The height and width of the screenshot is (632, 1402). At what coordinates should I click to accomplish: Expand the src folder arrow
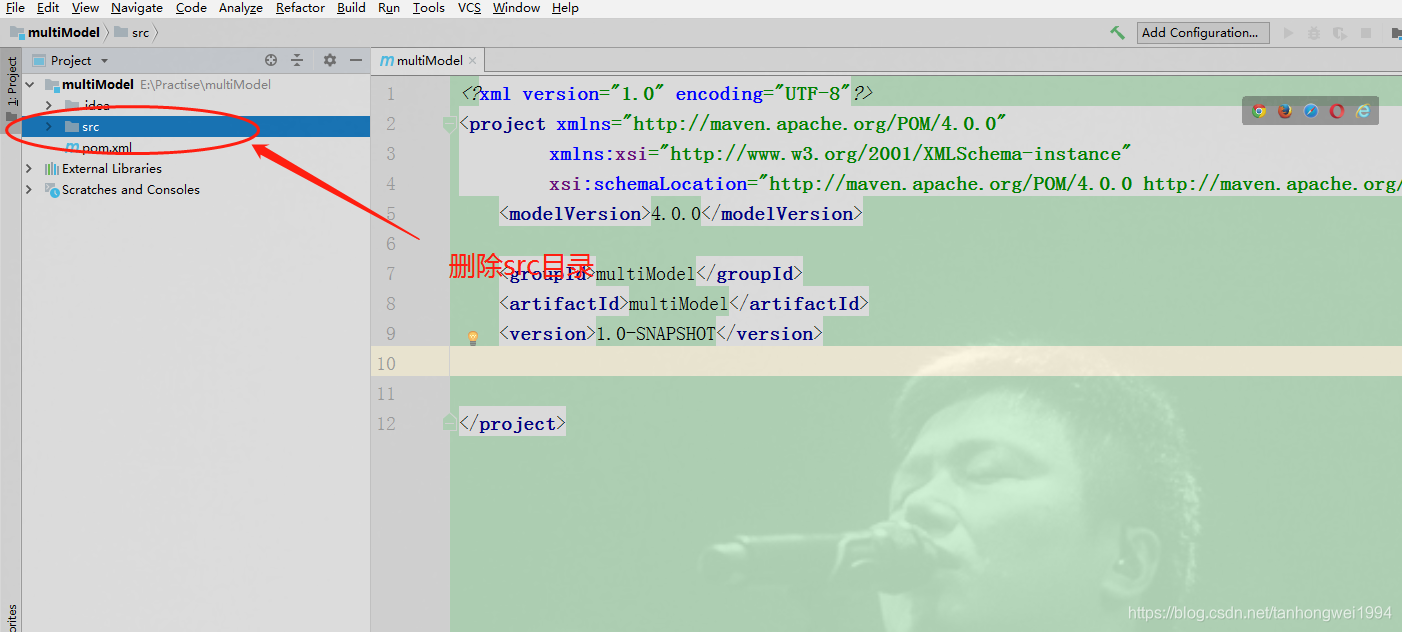pos(48,127)
